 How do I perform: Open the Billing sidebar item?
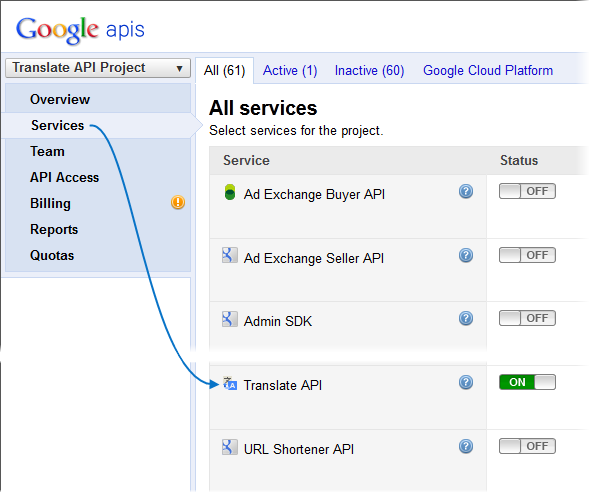(x=50, y=203)
